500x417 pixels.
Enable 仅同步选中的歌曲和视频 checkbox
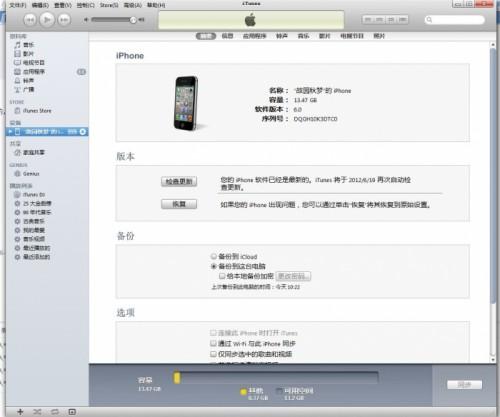click(213, 354)
